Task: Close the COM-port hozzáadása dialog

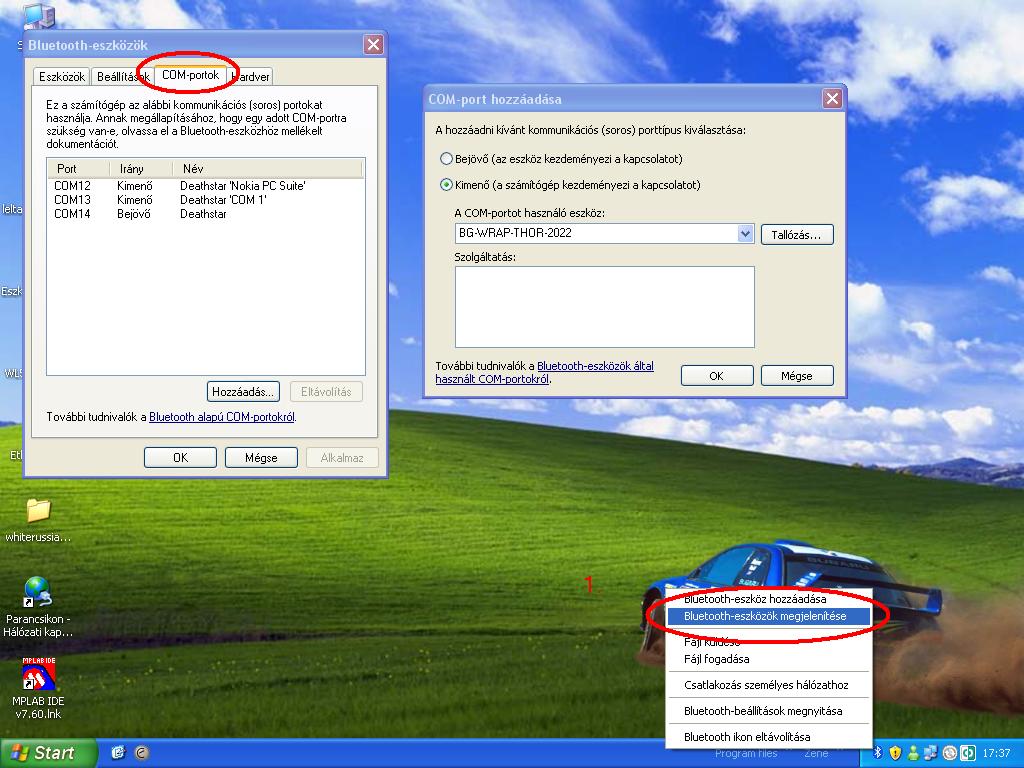Action: [831, 99]
